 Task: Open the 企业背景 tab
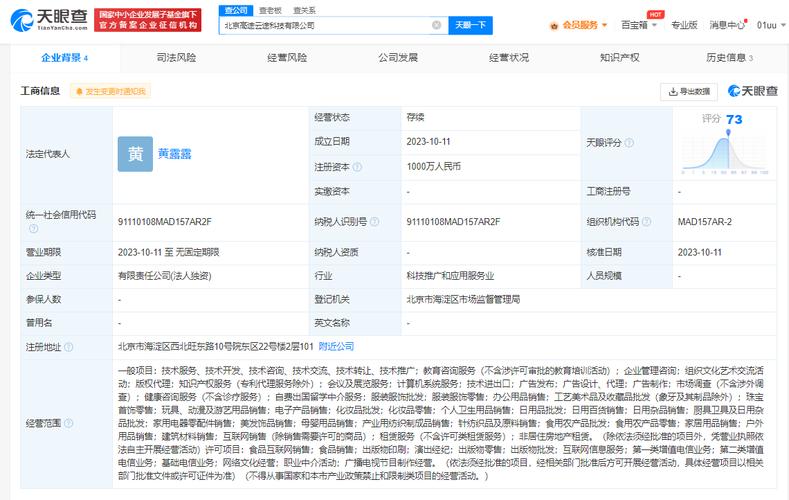click(65, 58)
